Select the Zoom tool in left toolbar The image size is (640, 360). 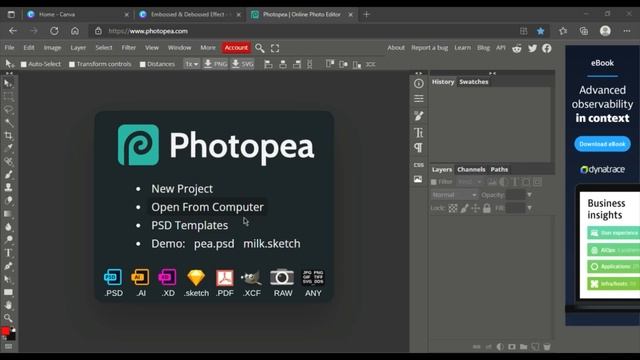click(x=8, y=318)
